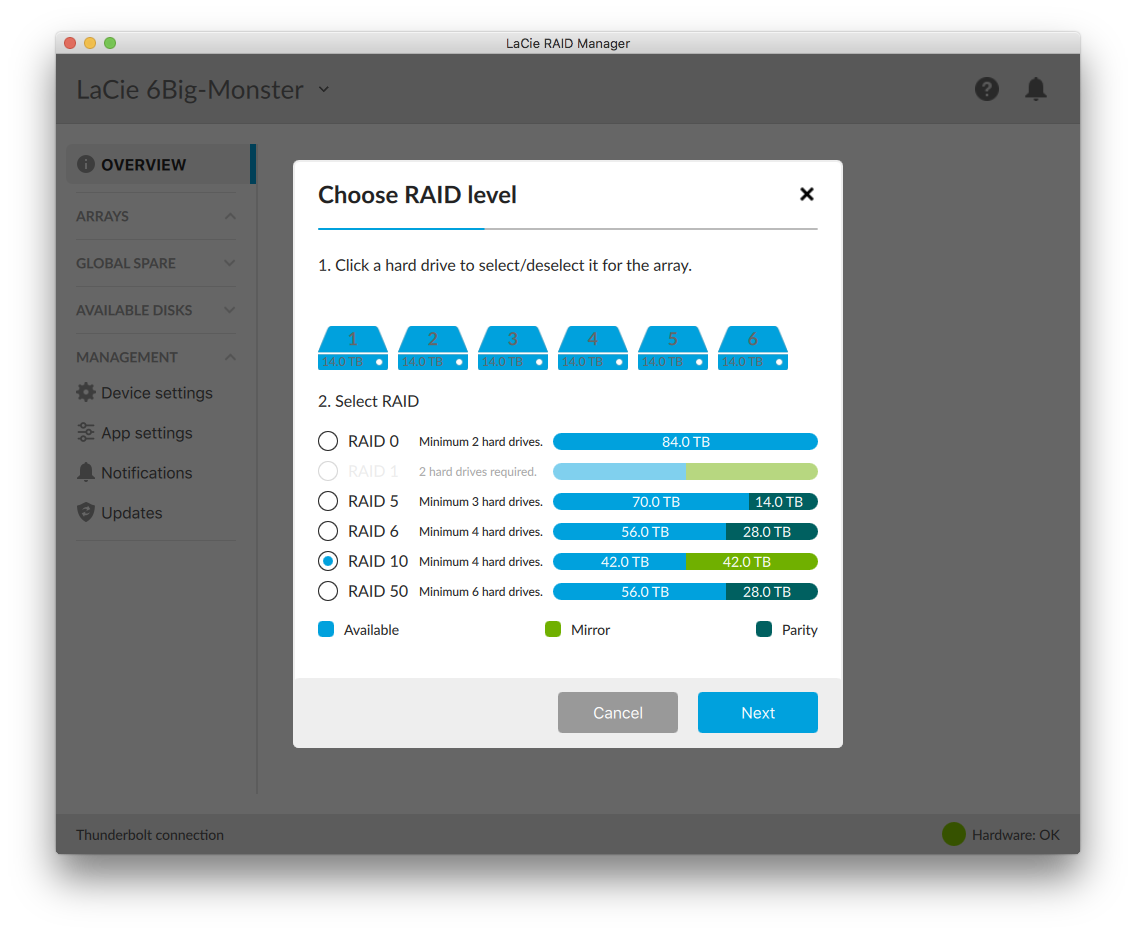Open the Overview tab in sidebar
Viewport: 1136px width, 934px height.
[x=144, y=165]
